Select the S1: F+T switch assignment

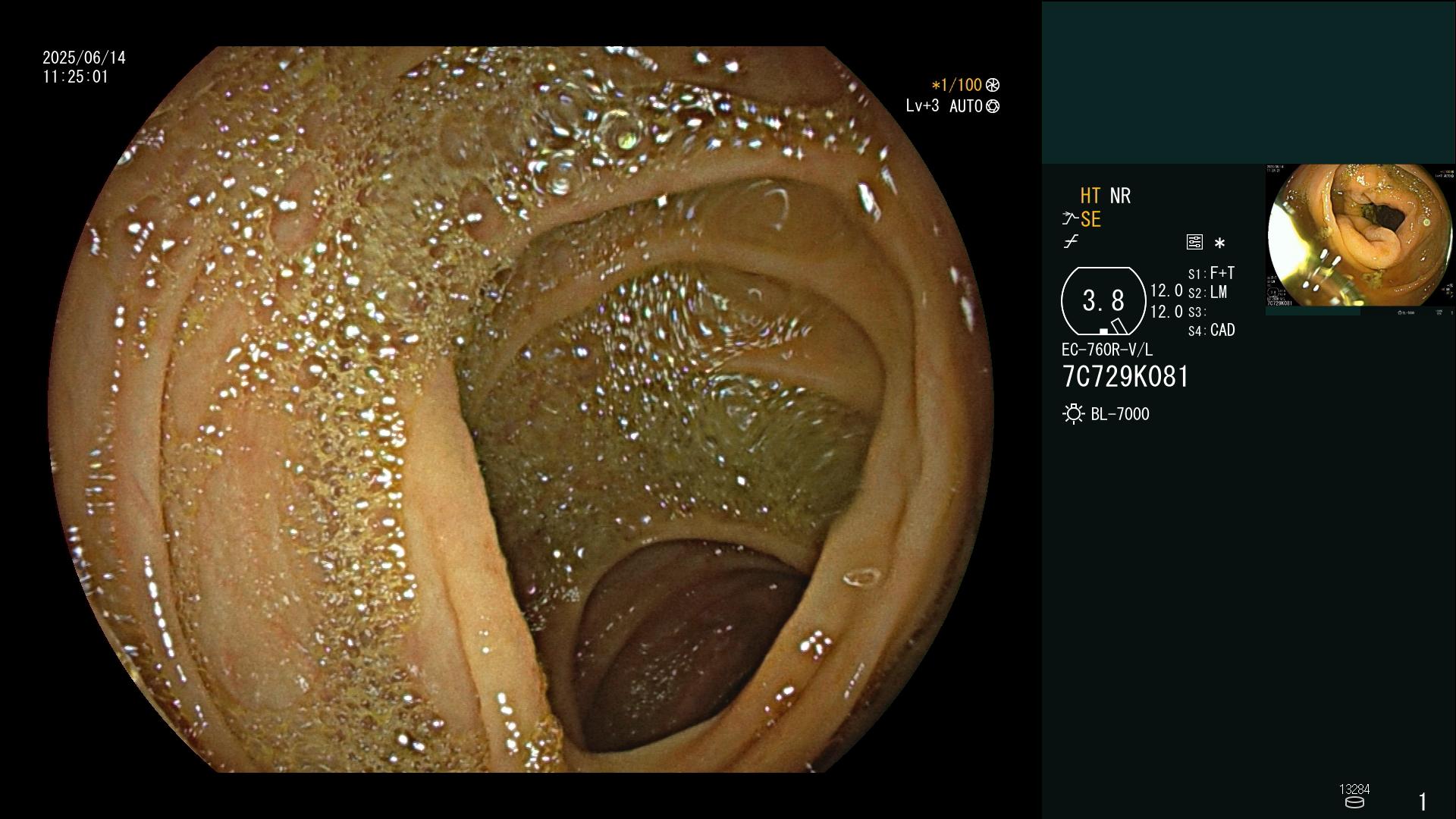[1211, 273]
